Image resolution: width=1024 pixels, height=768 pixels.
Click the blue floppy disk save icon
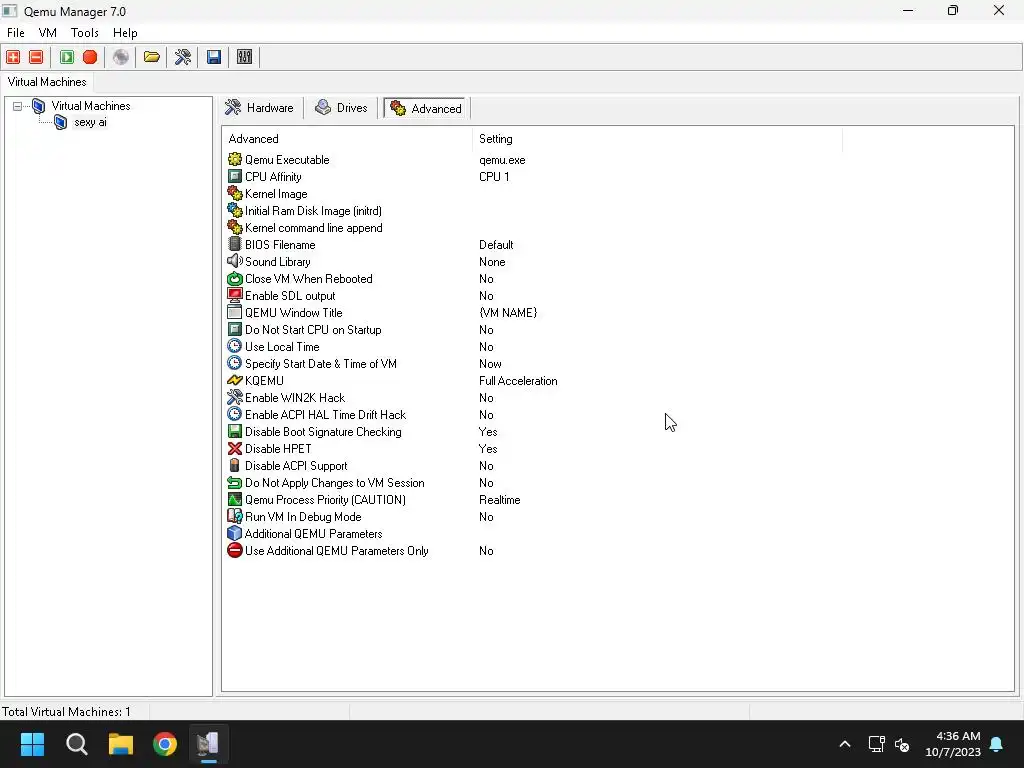(214, 57)
